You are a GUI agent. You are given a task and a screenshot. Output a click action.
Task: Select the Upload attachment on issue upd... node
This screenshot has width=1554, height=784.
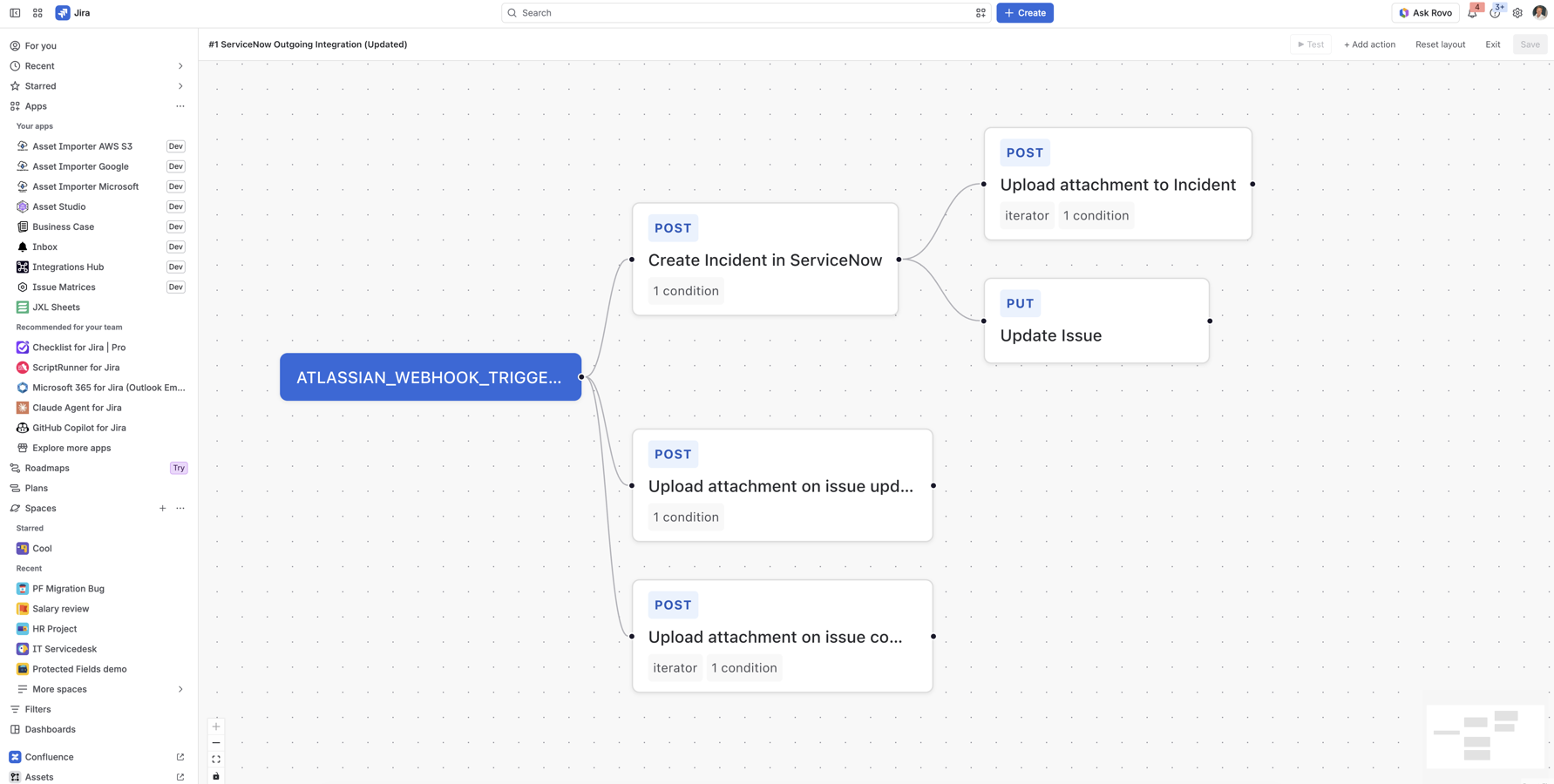pyautogui.click(x=783, y=485)
